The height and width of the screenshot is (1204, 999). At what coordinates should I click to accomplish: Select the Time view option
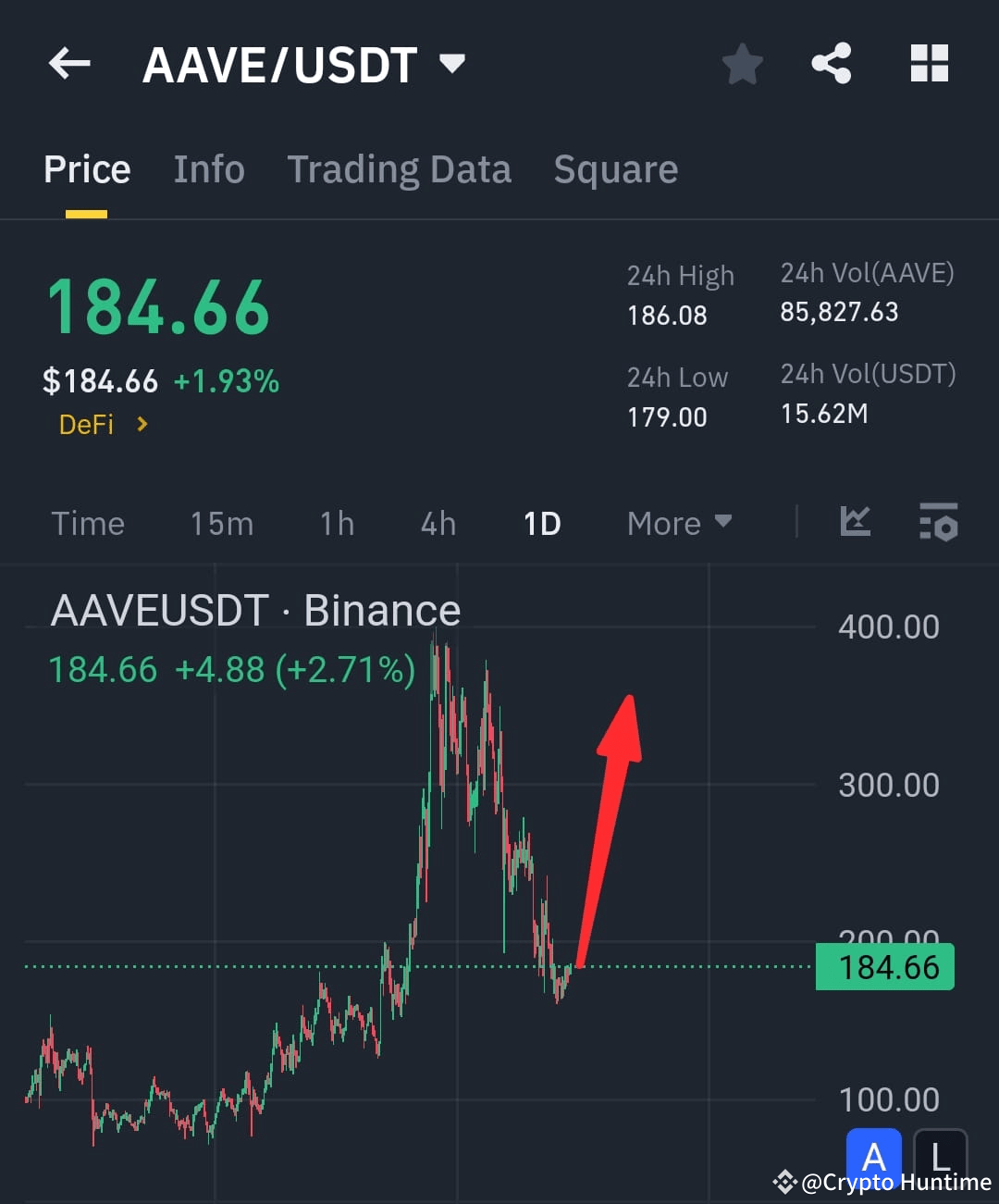(88, 523)
